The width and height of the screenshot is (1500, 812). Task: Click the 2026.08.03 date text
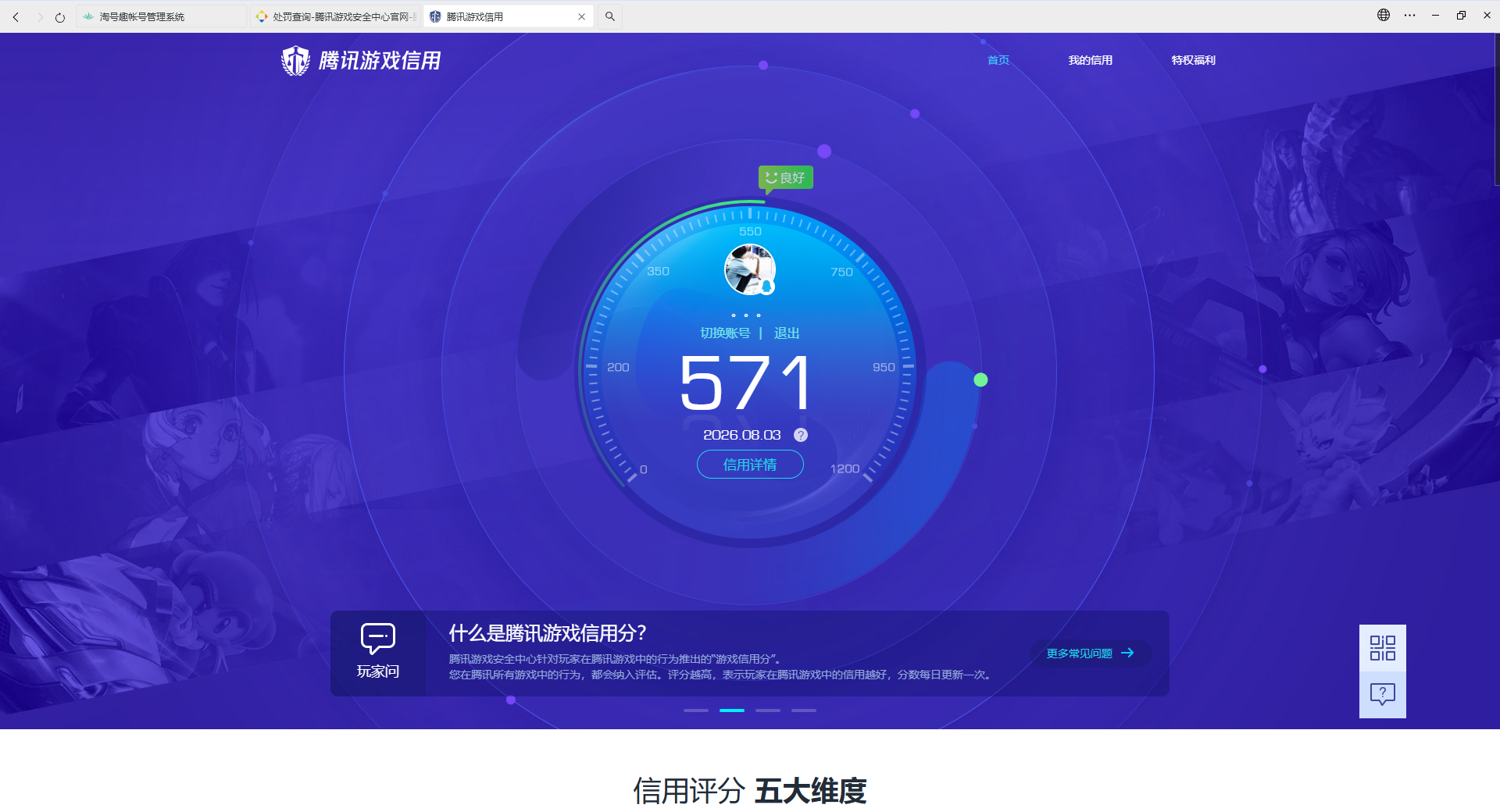click(x=741, y=435)
